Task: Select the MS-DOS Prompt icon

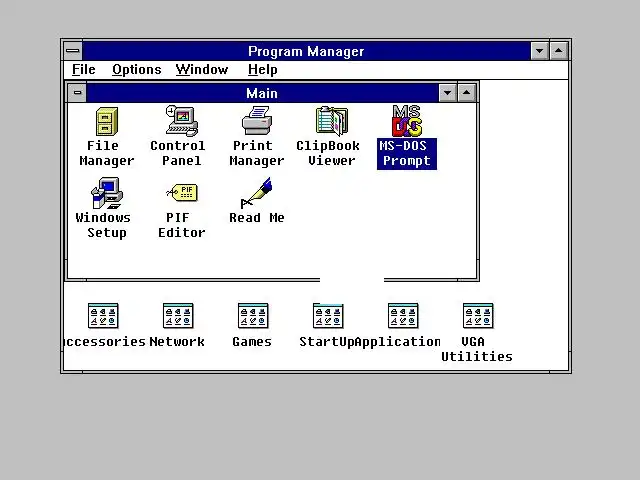Action: pos(407,121)
